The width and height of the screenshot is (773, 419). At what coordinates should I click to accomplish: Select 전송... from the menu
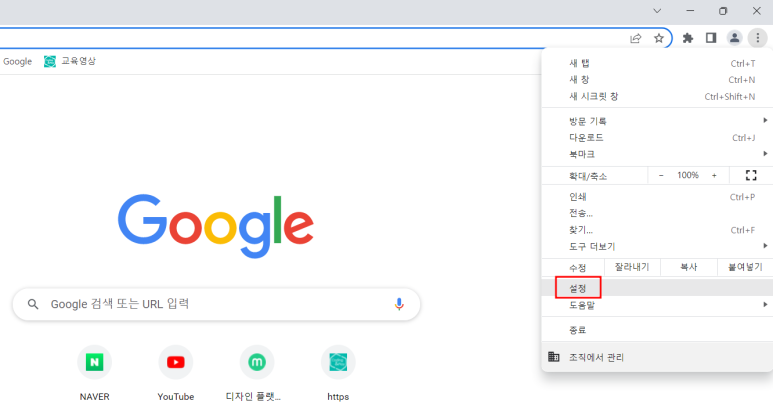pos(657,213)
